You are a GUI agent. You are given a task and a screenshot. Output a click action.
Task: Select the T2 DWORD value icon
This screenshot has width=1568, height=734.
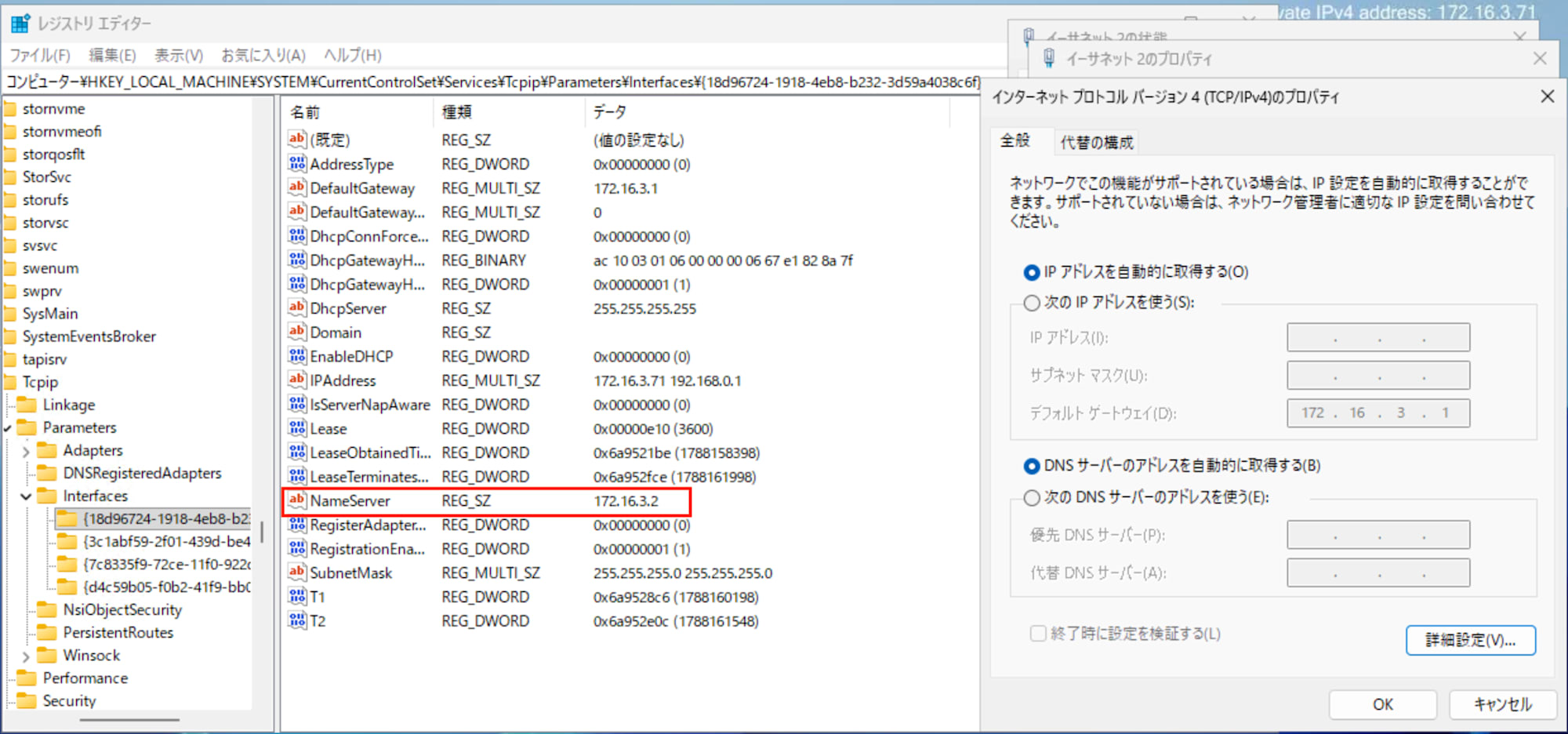click(297, 620)
